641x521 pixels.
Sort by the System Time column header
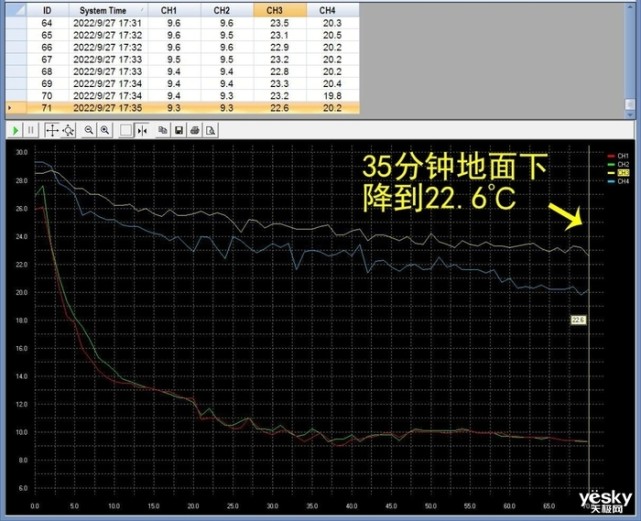(108, 10)
